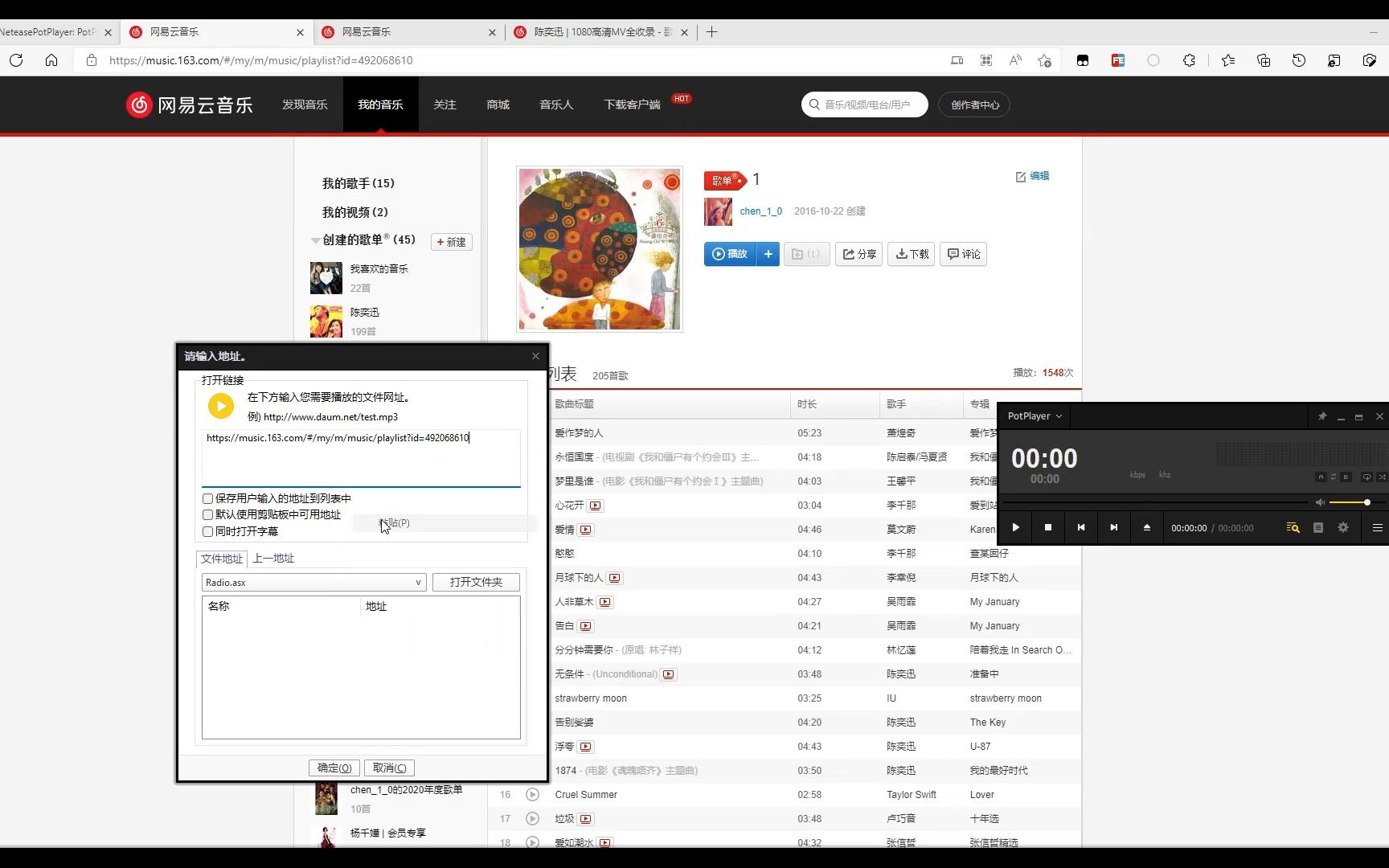Focus the music search box

tap(865, 104)
